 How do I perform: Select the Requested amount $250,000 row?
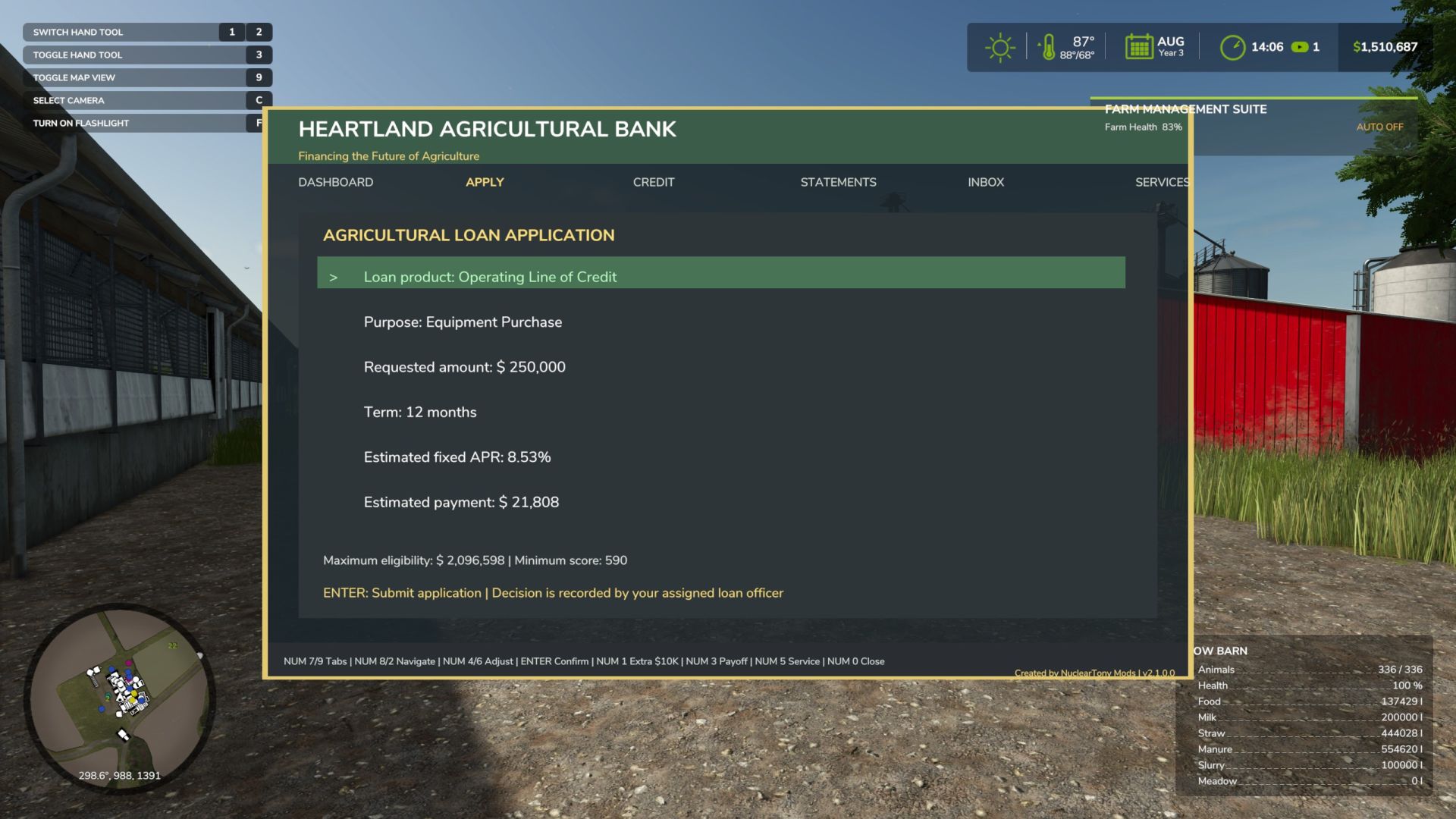coord(464,367)
